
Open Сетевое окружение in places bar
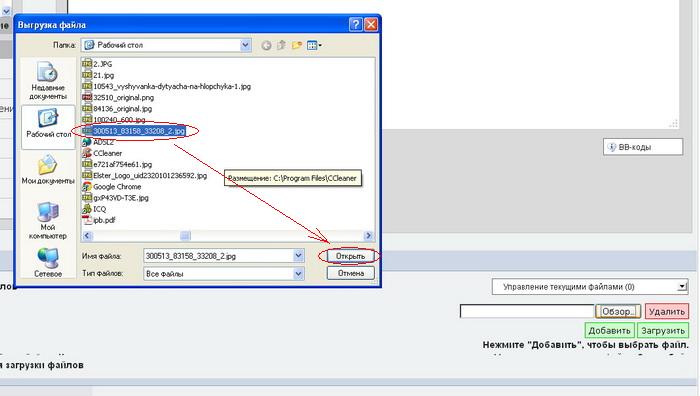point(48,263)
